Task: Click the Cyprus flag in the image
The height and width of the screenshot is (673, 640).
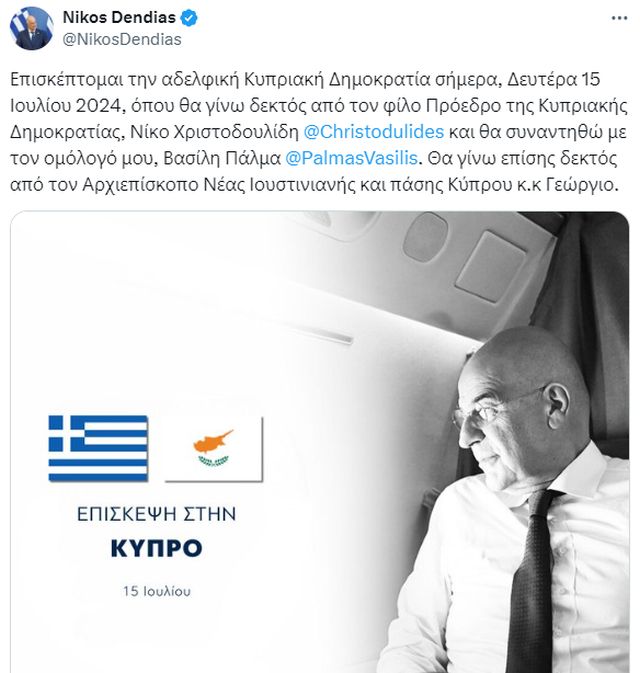Action: click(x=214, y=449)
